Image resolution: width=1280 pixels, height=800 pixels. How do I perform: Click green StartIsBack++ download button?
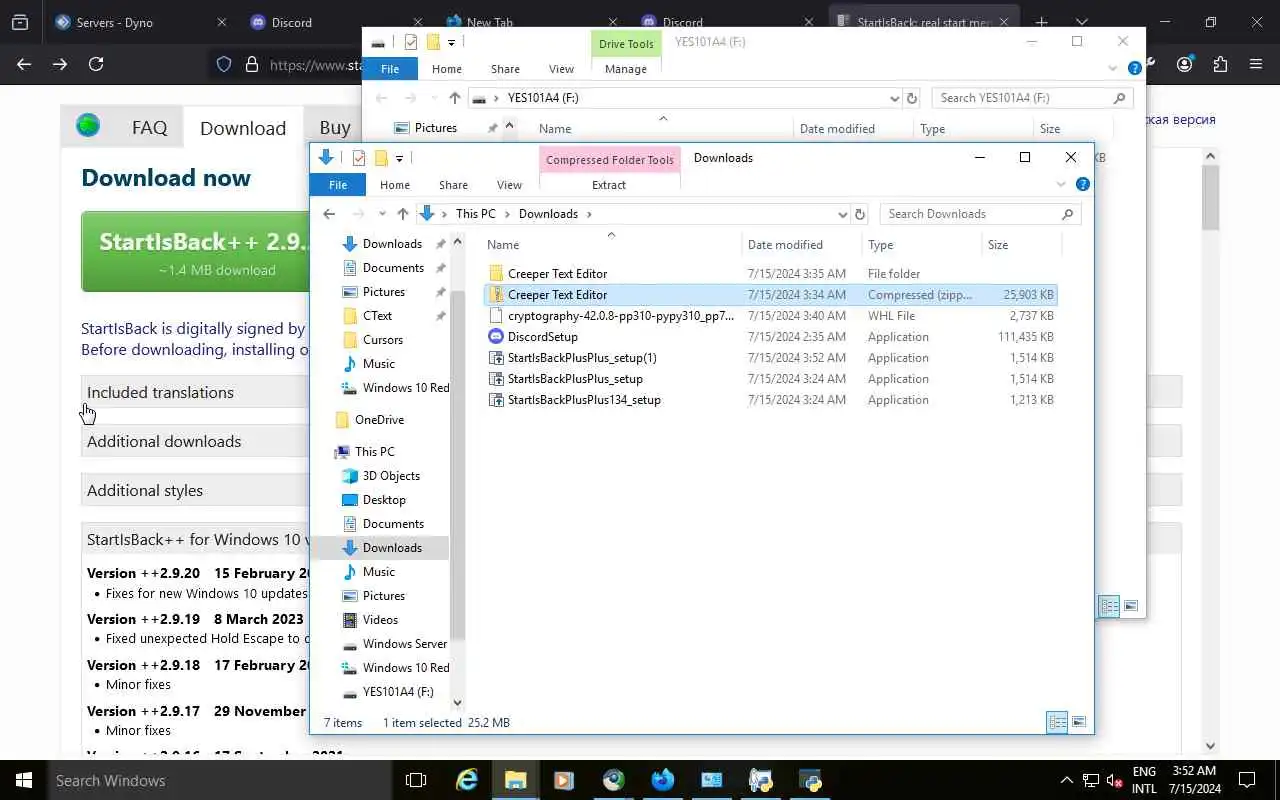tap(196, 251)
